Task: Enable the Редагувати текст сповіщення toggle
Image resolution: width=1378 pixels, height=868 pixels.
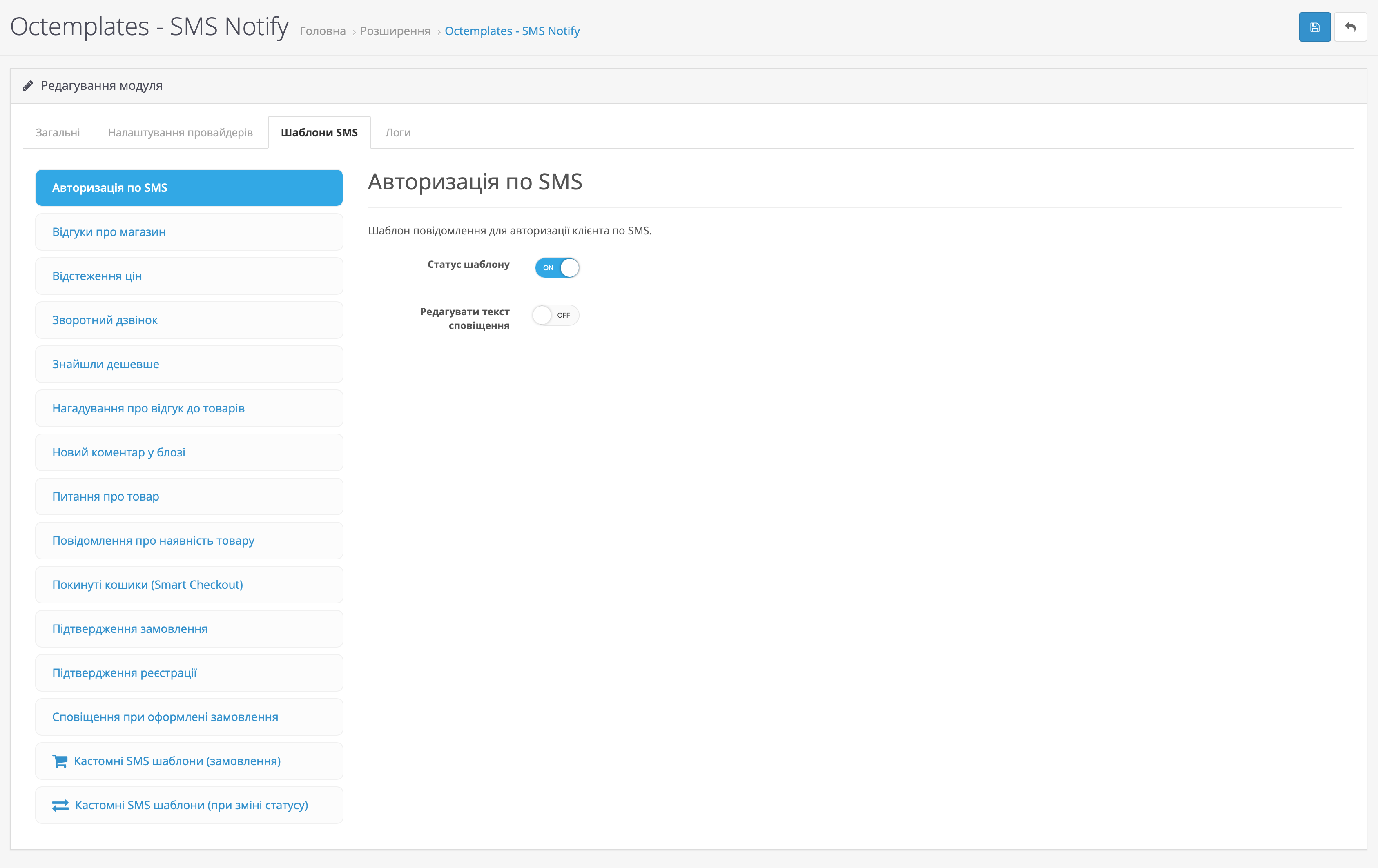Action: point(555,315)
